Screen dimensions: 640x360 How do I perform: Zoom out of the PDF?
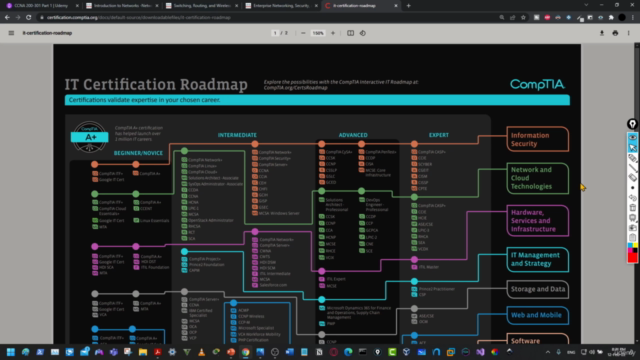pyautogui.click(x=303, y=33)
